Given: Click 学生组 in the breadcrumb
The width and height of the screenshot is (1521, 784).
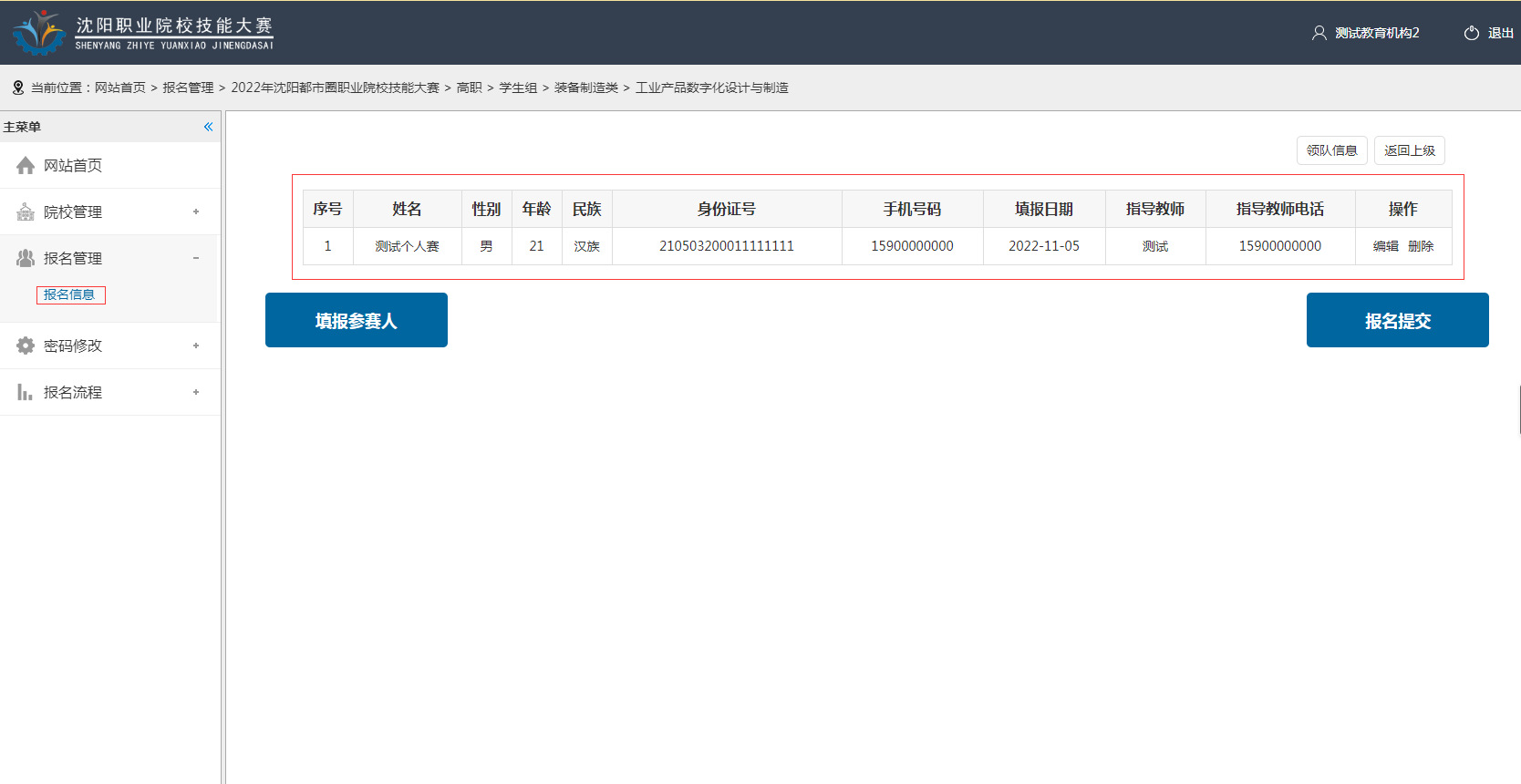Looking at the screenshot, I should coord(518,88).
